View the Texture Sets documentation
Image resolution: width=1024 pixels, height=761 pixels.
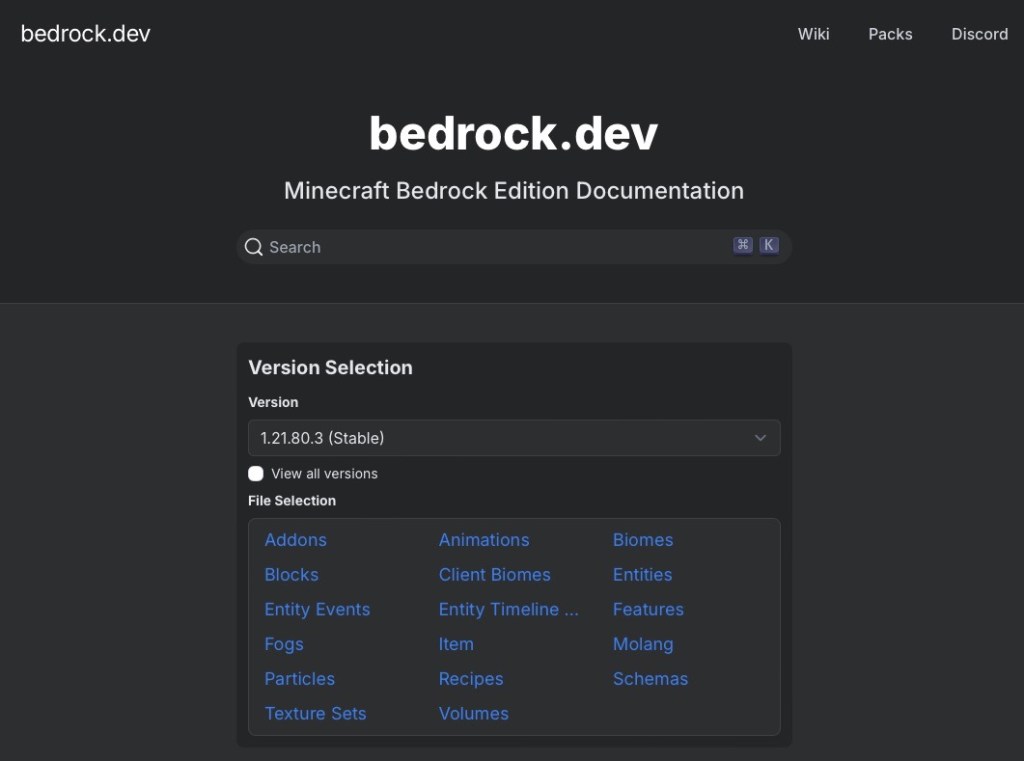315,714
